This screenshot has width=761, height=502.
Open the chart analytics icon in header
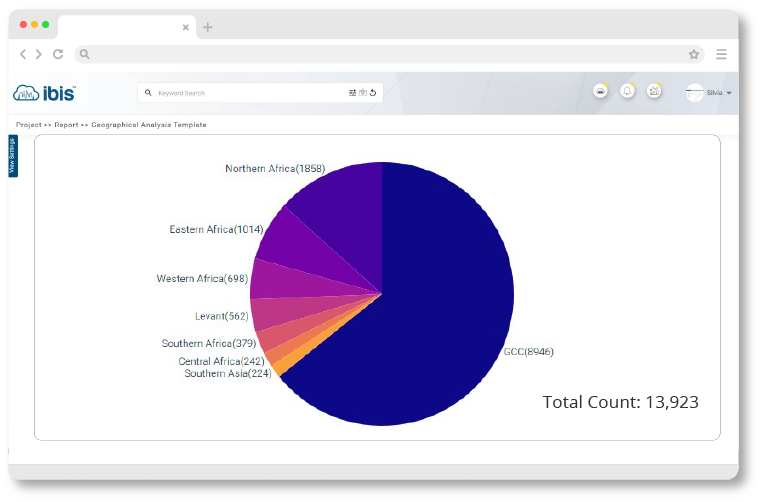[x=654, y=91]
